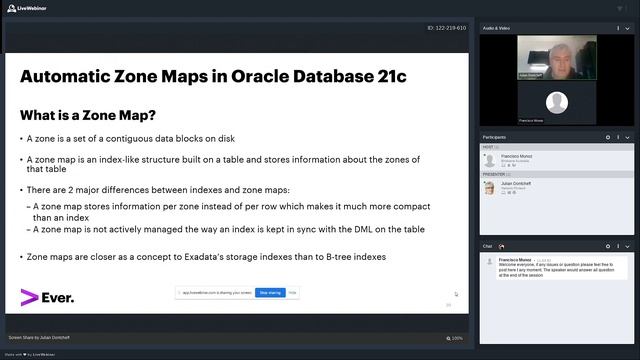640x360 pixels.
Task: Click the 'What is a Zone Map?' heading
Action: (88, 115)
